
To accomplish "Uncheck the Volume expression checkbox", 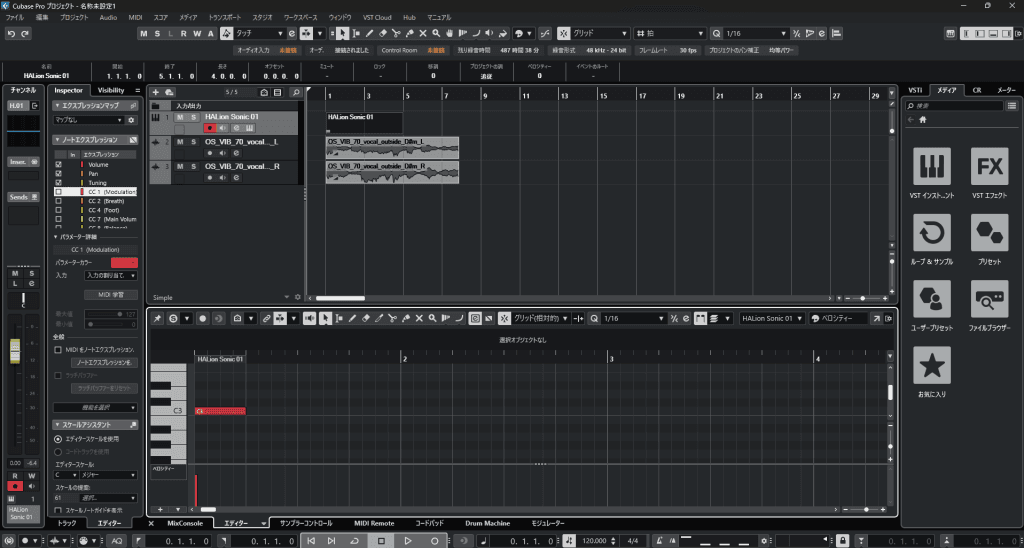I will tap(58, 165).
